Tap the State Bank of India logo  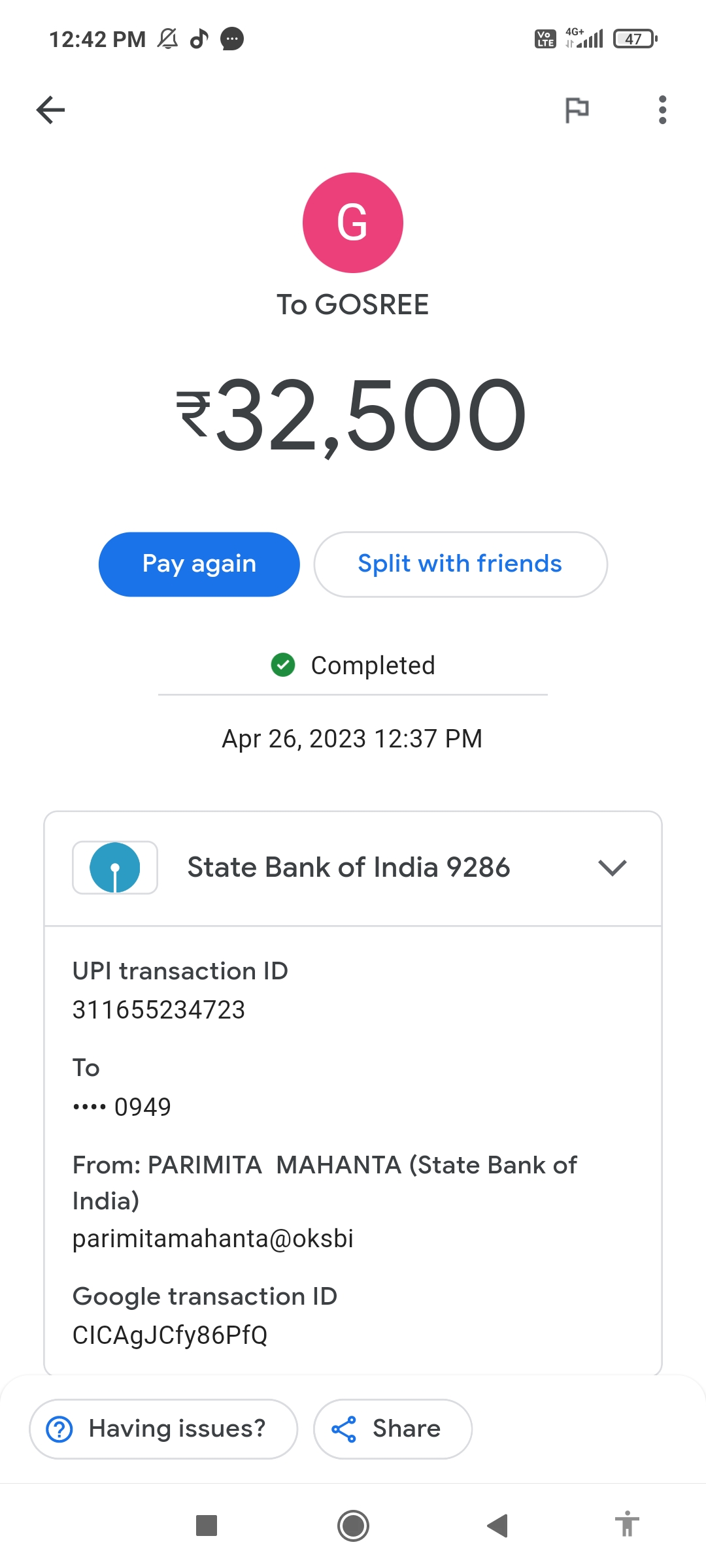115,868
